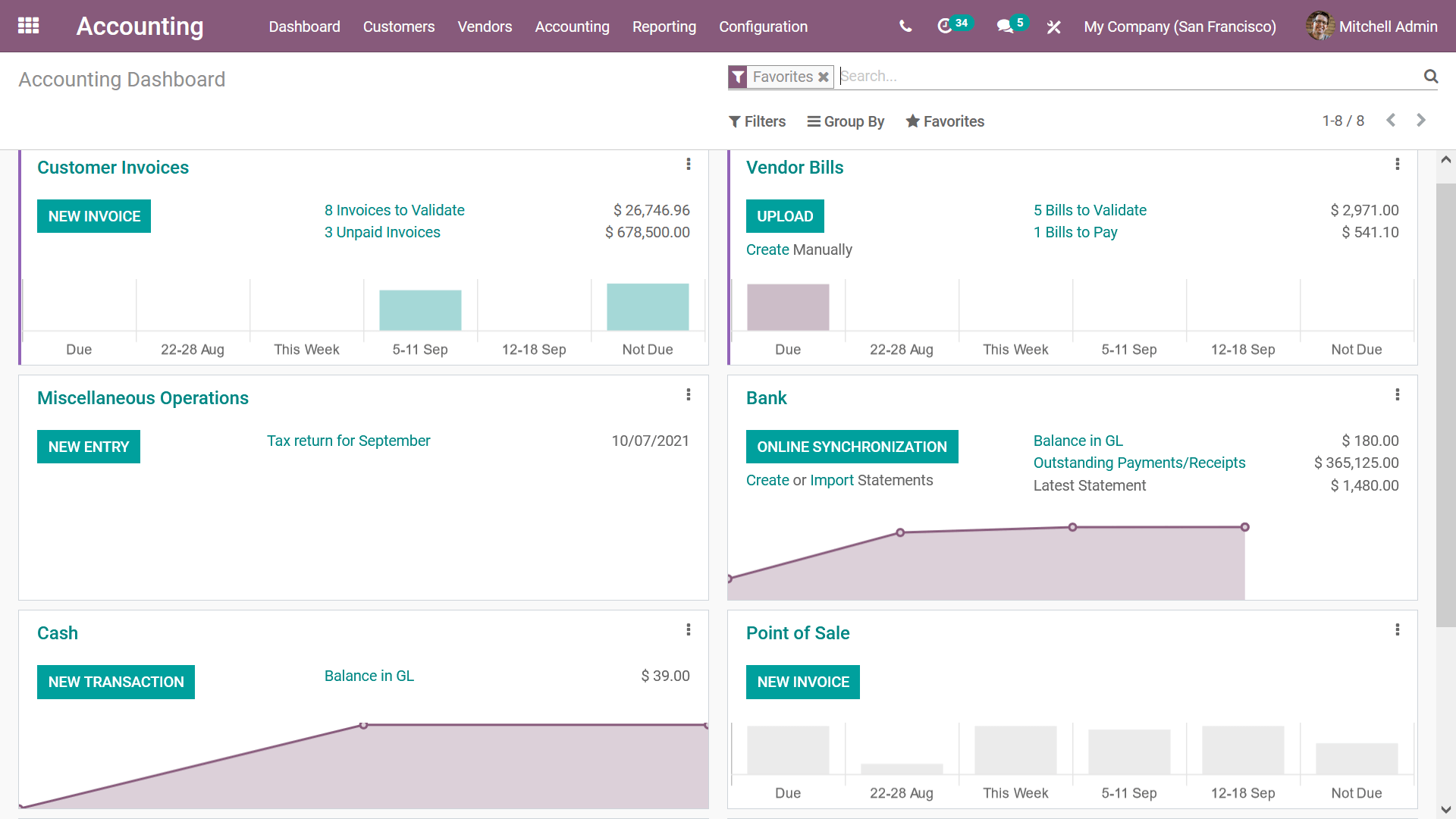The height and width of the screenshot is (819, 1456).
Task: Click NEW INVOICE button for Customer Invoices
Action: [94, 216]
